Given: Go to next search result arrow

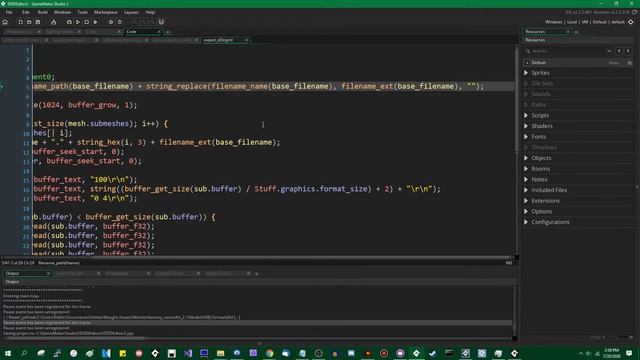Looking at the screenshot, I should [628, 51].
